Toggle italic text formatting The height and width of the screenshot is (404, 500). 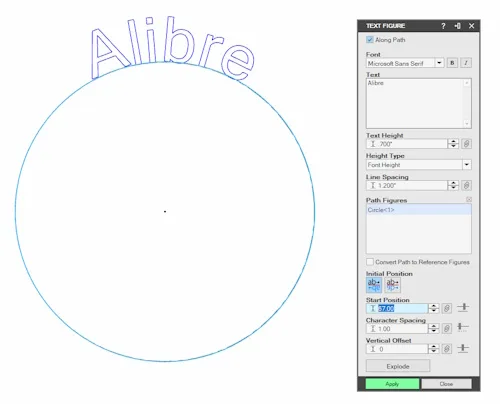pyautogui.click(x=466, y=63)
